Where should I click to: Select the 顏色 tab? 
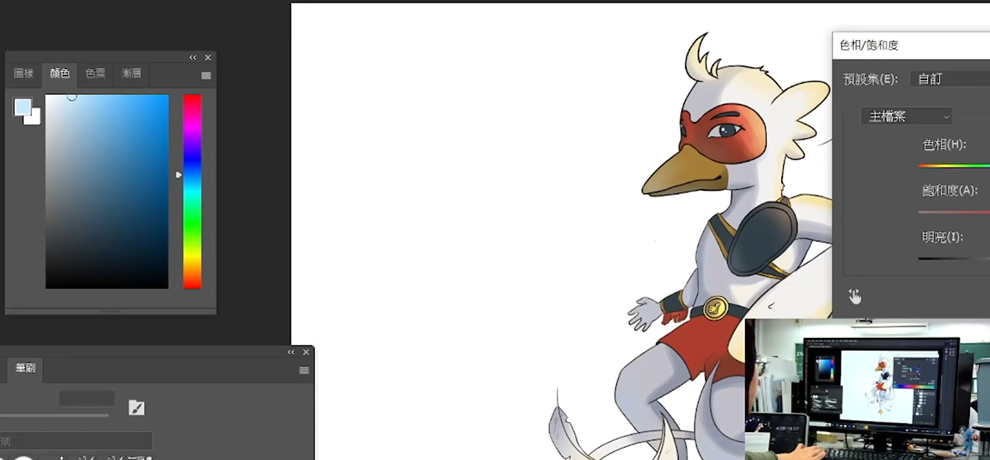59,74
